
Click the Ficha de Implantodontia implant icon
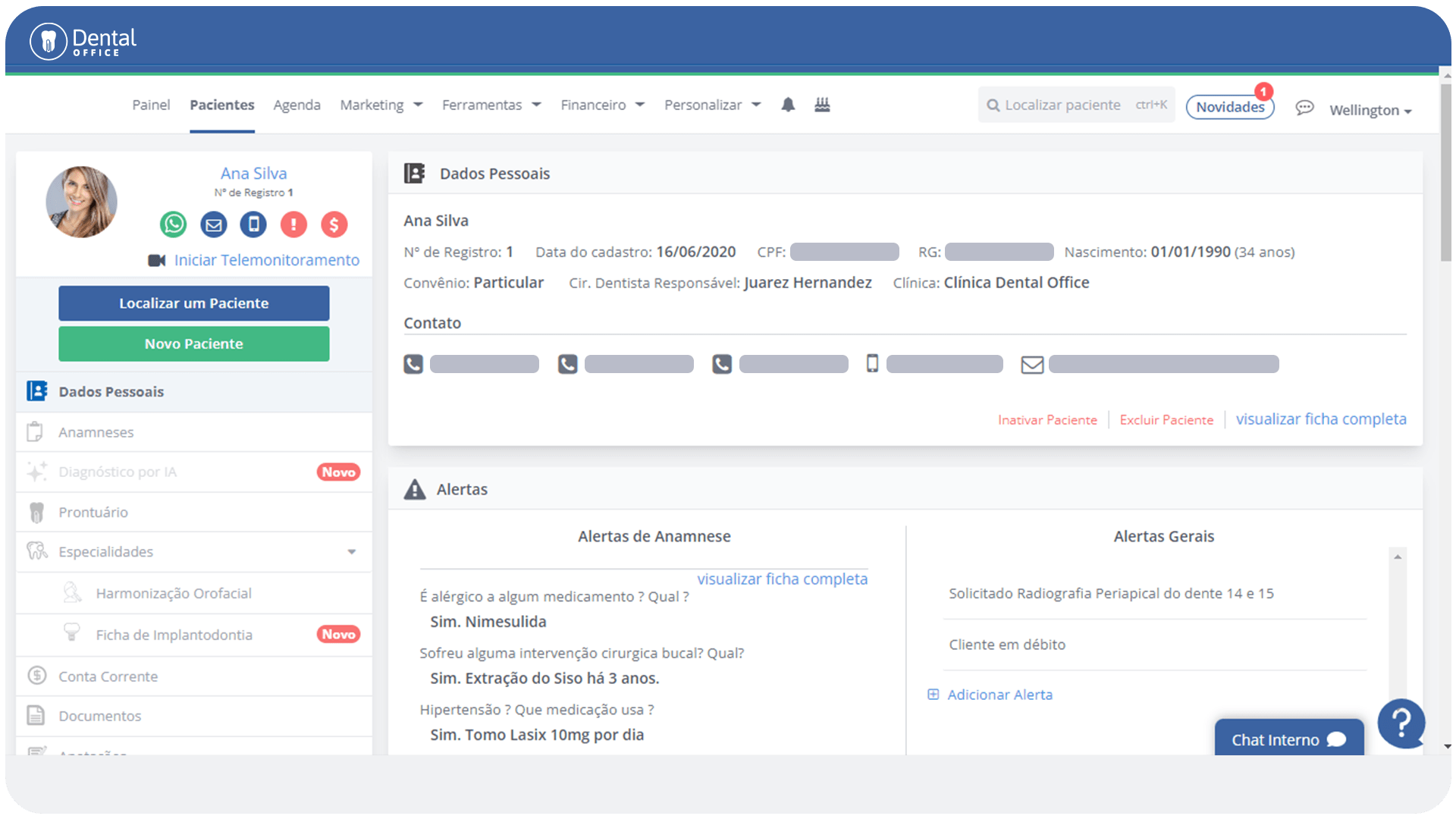click(x=72, y=632)
